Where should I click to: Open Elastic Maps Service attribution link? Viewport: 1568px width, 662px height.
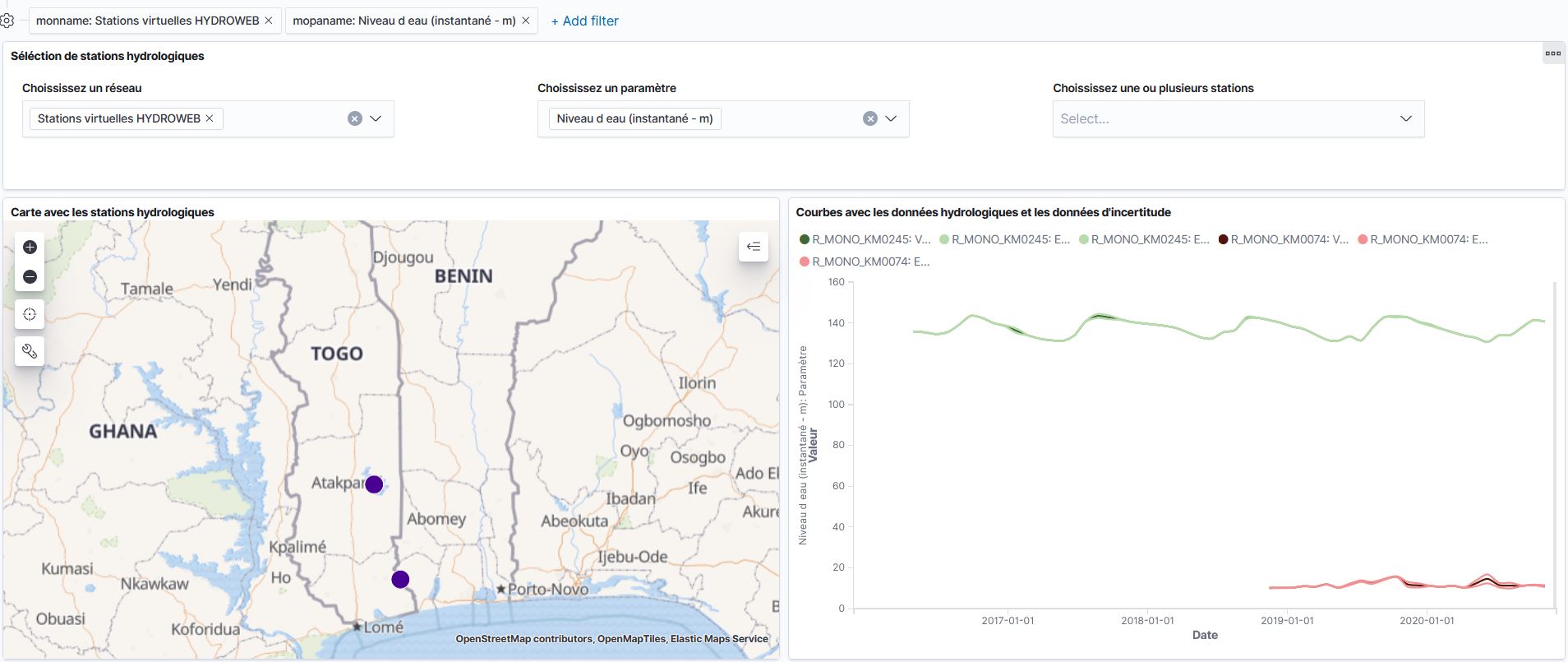719,639
